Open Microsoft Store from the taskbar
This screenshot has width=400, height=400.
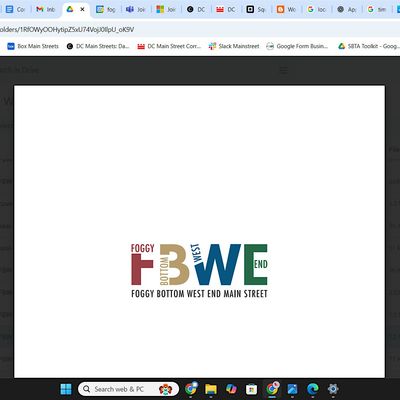tap(251, 389)
